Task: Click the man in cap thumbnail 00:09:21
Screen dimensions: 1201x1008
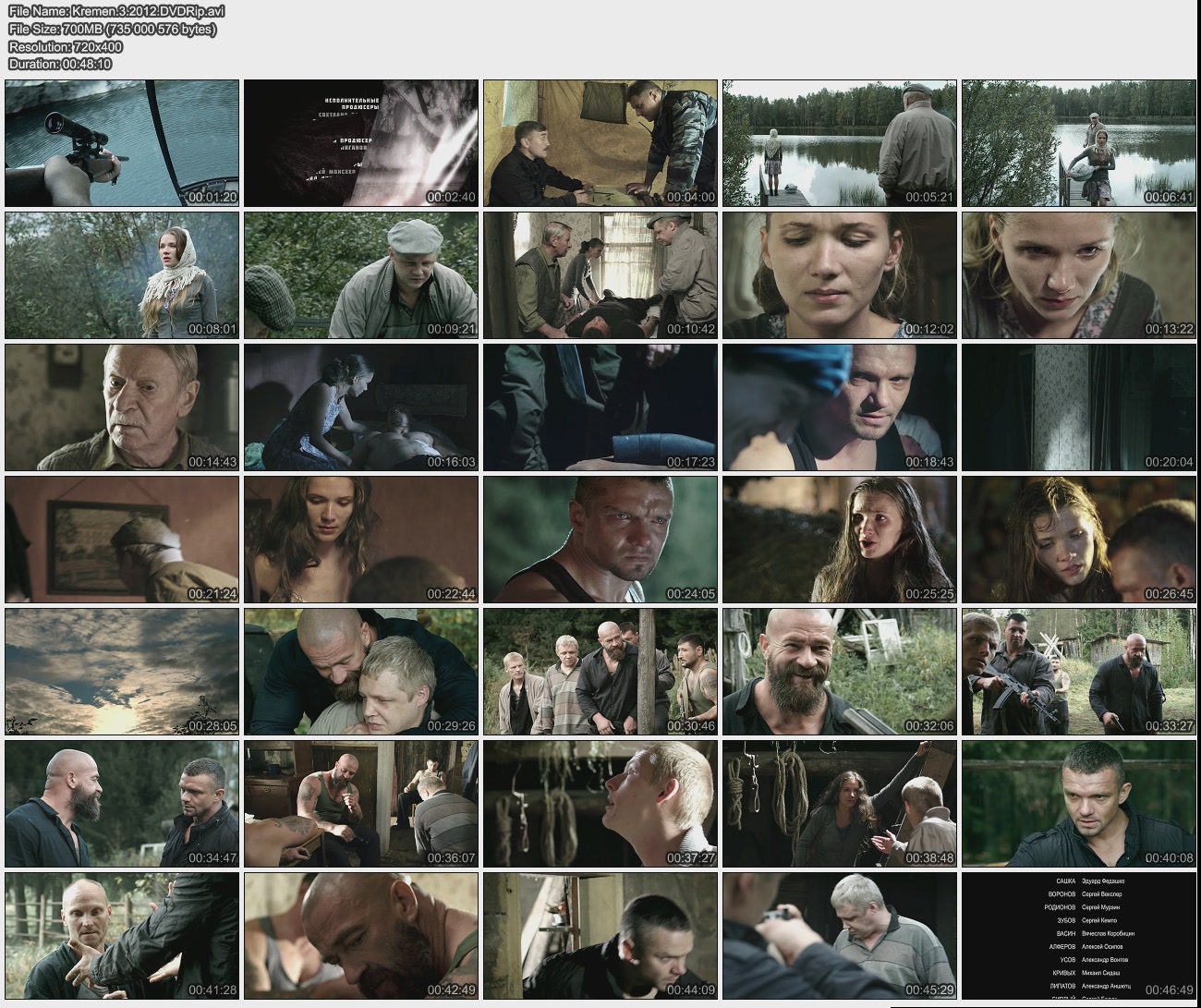Action: [x=361, y=275]
